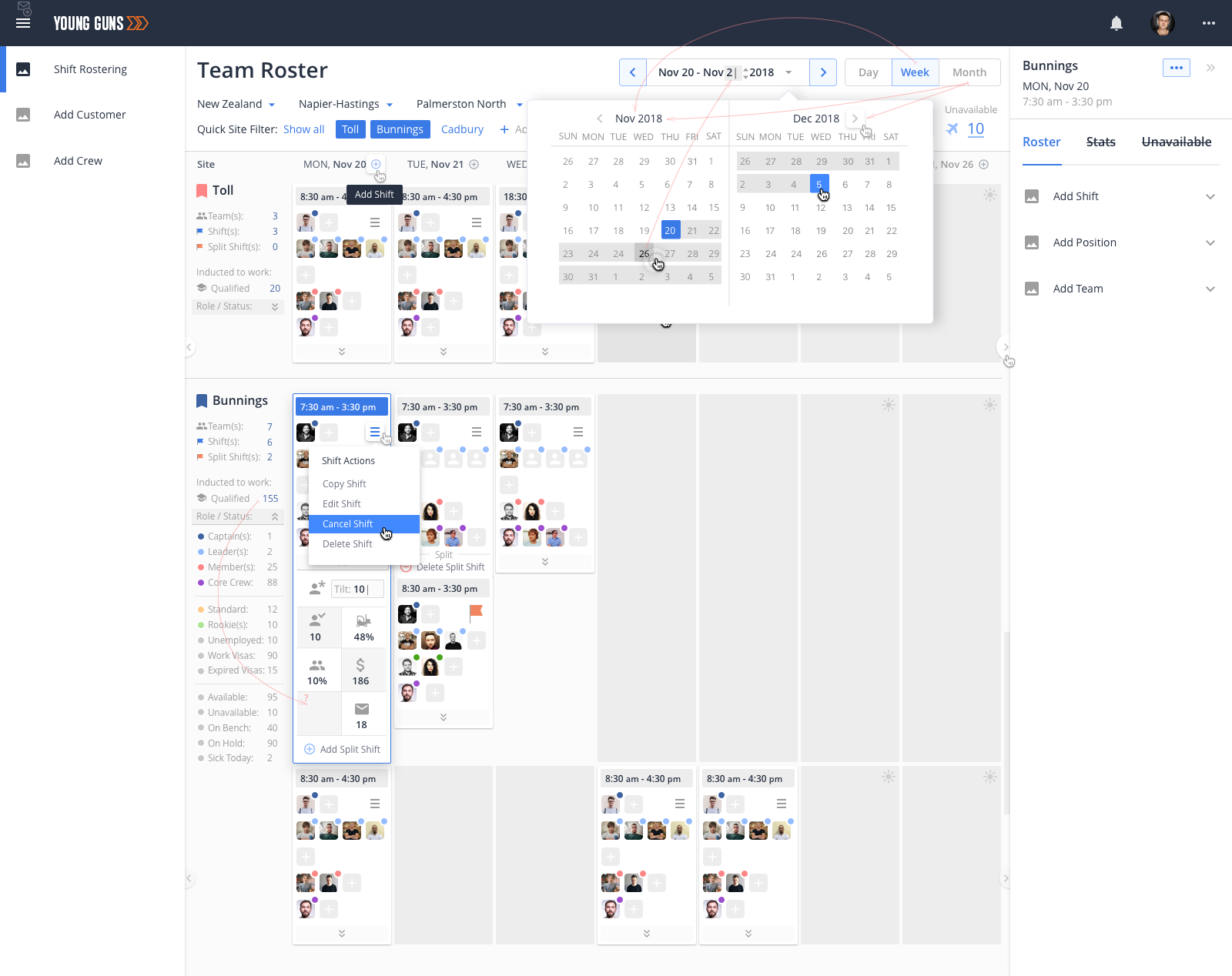Show previous month in Nov 2018 calendar
Screen dimensions: 1232x976
pos(600,119)
